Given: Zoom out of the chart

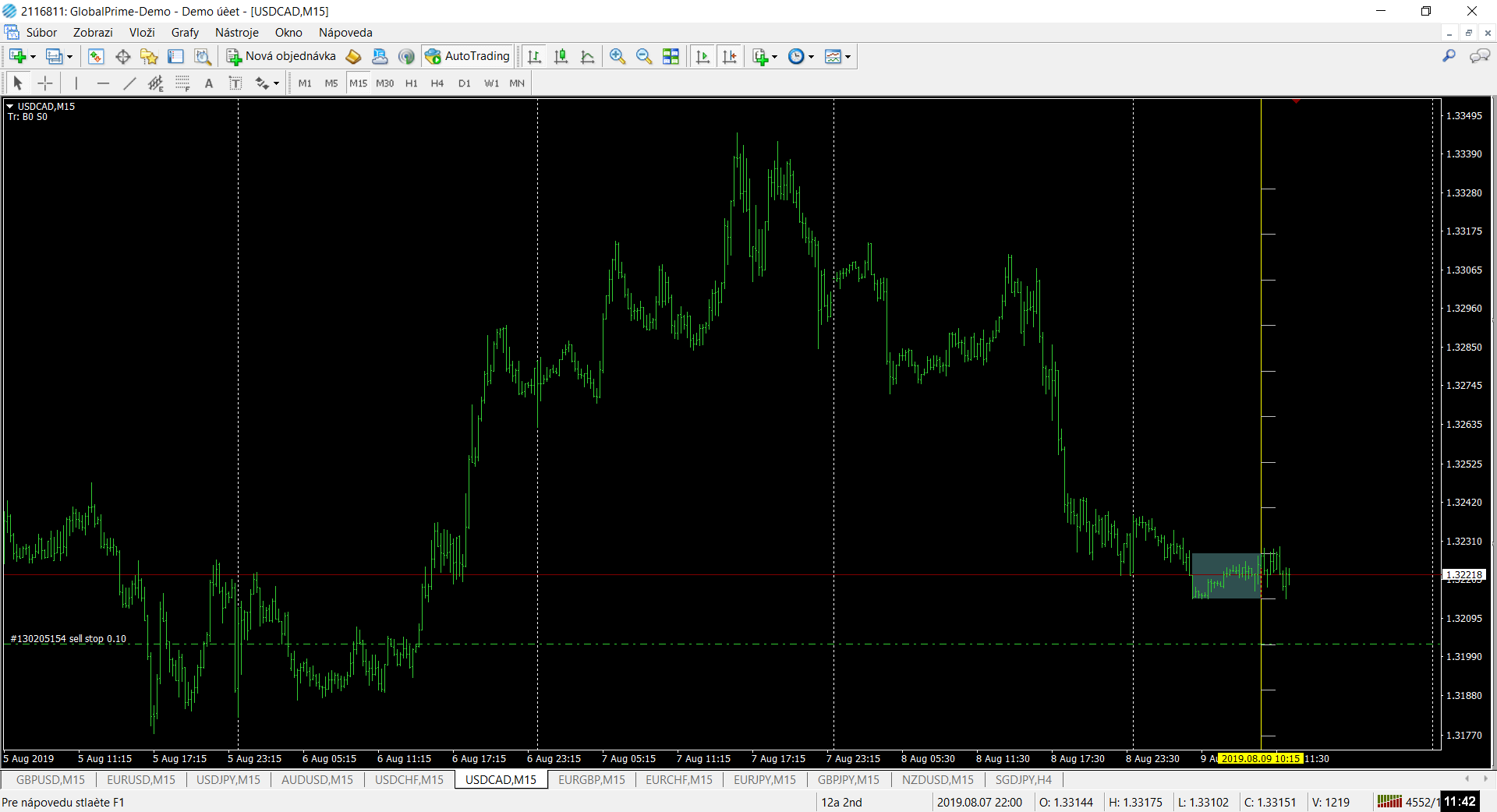Looking at the screenshot, I should (644, 56).
